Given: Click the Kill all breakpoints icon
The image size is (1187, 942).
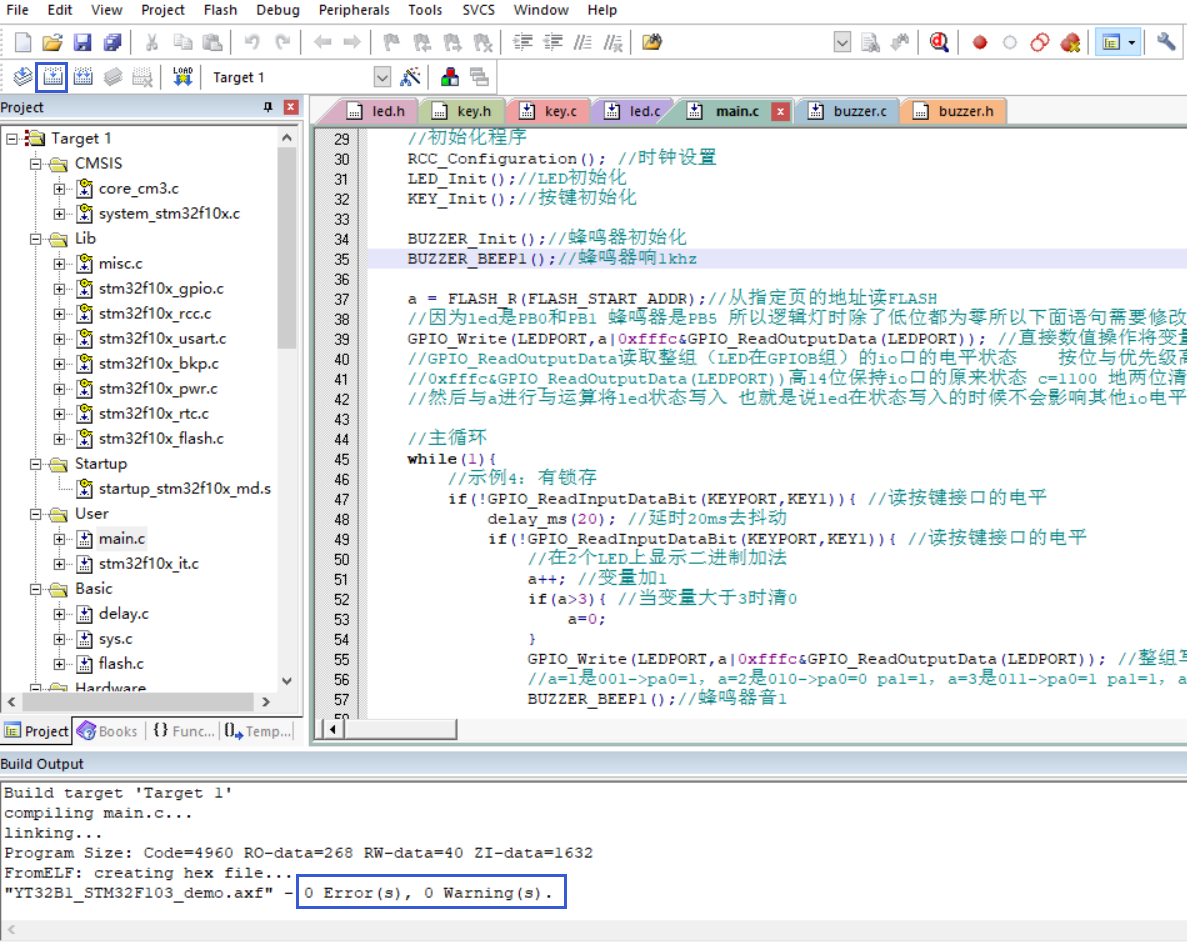Looking at the screenshot, I should click(x=1070, y=42).
